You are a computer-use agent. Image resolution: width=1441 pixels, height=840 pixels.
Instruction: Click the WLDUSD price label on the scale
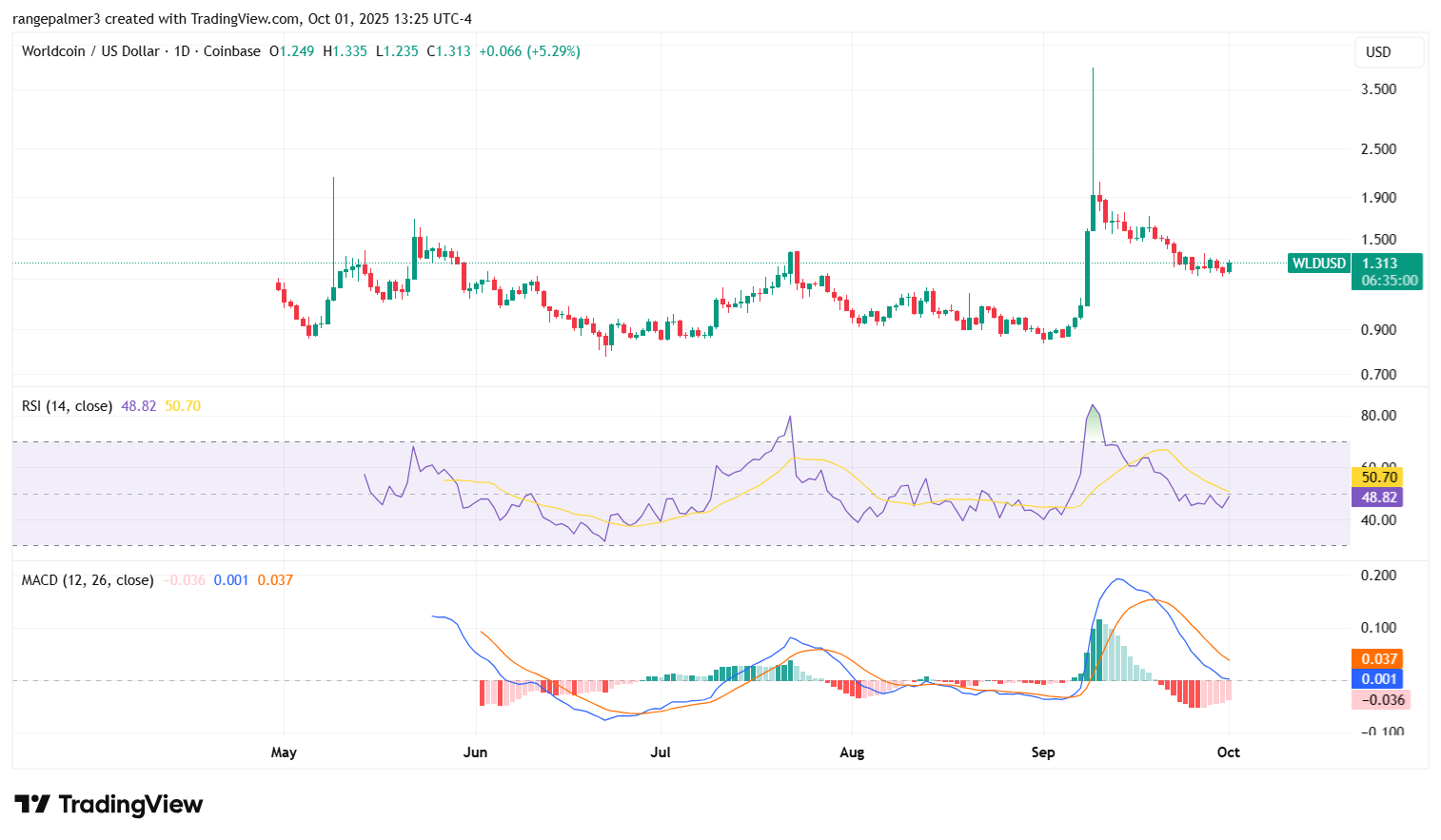[x=1318, y=264]
